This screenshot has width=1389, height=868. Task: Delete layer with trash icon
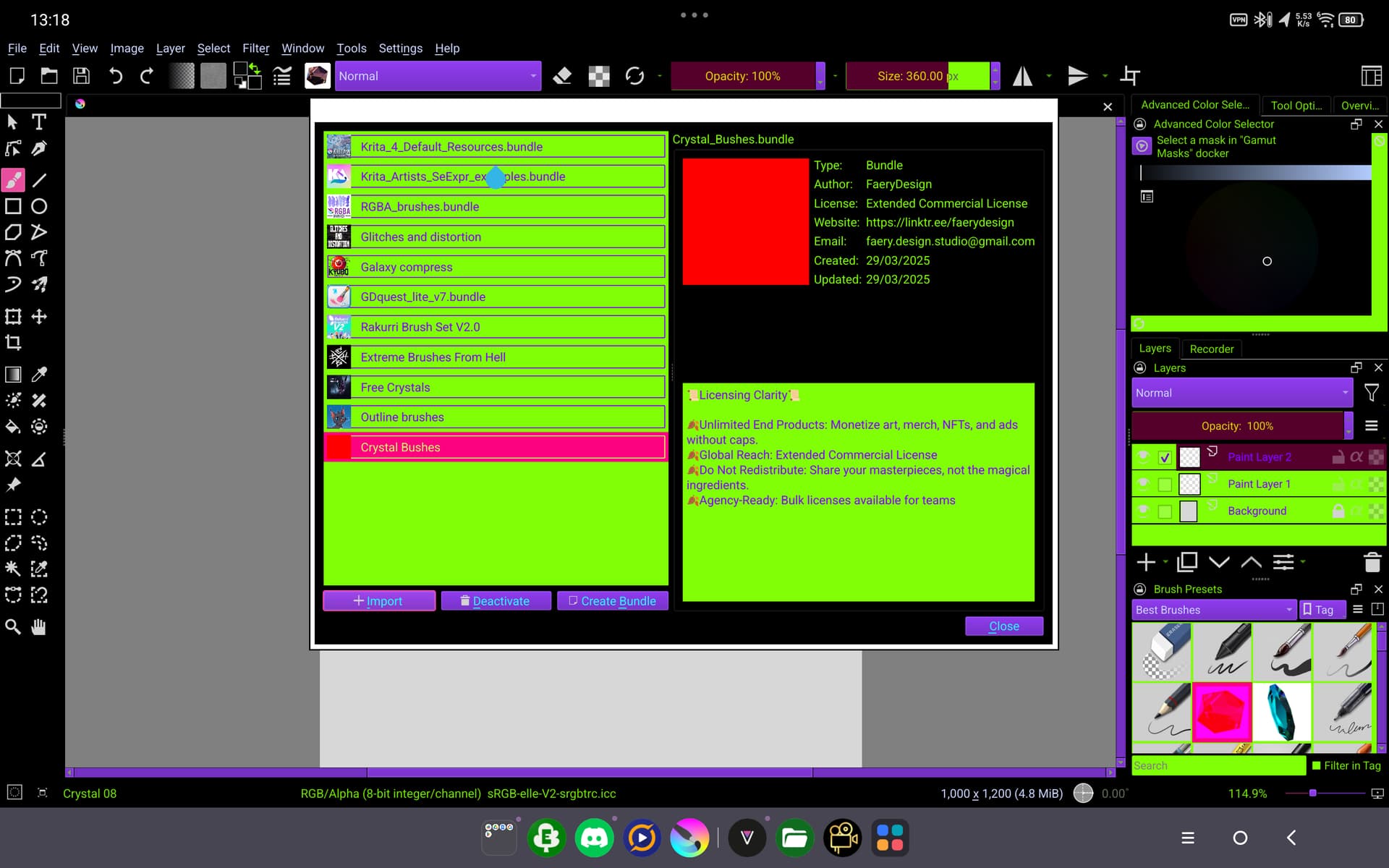pos(1372,562)
